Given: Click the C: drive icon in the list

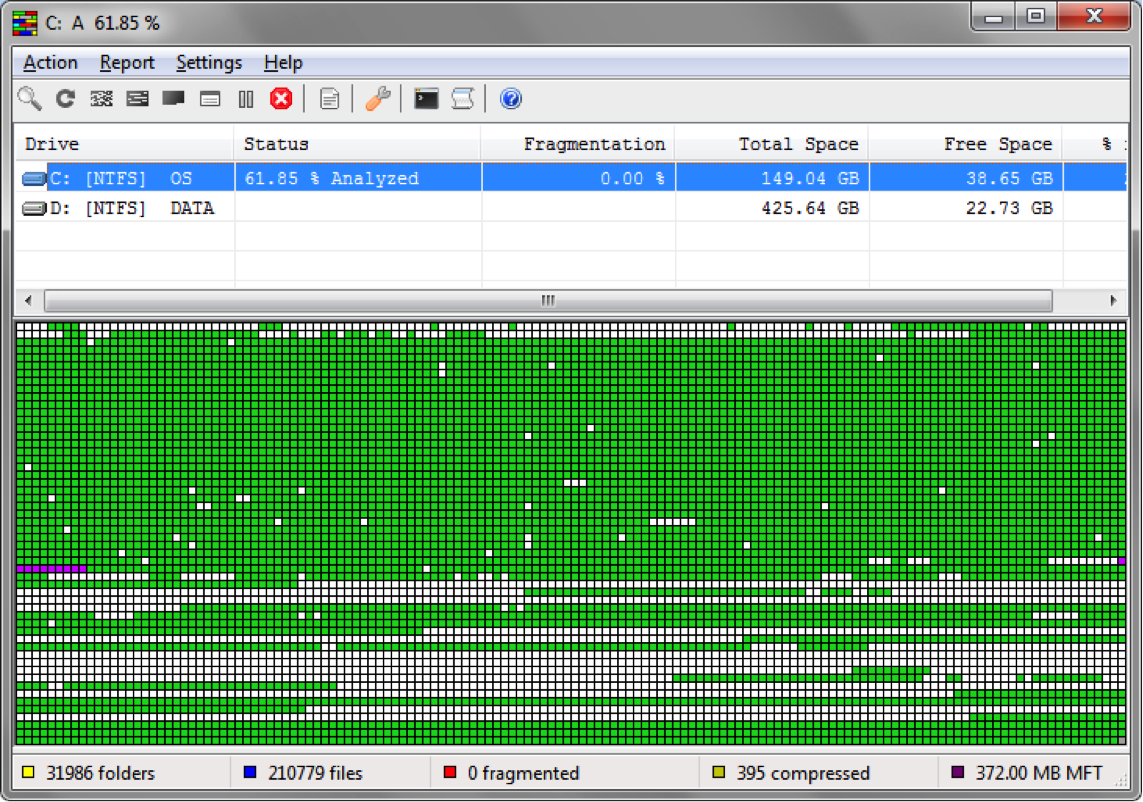Looking at the screenshot, I should click(34, 179).
